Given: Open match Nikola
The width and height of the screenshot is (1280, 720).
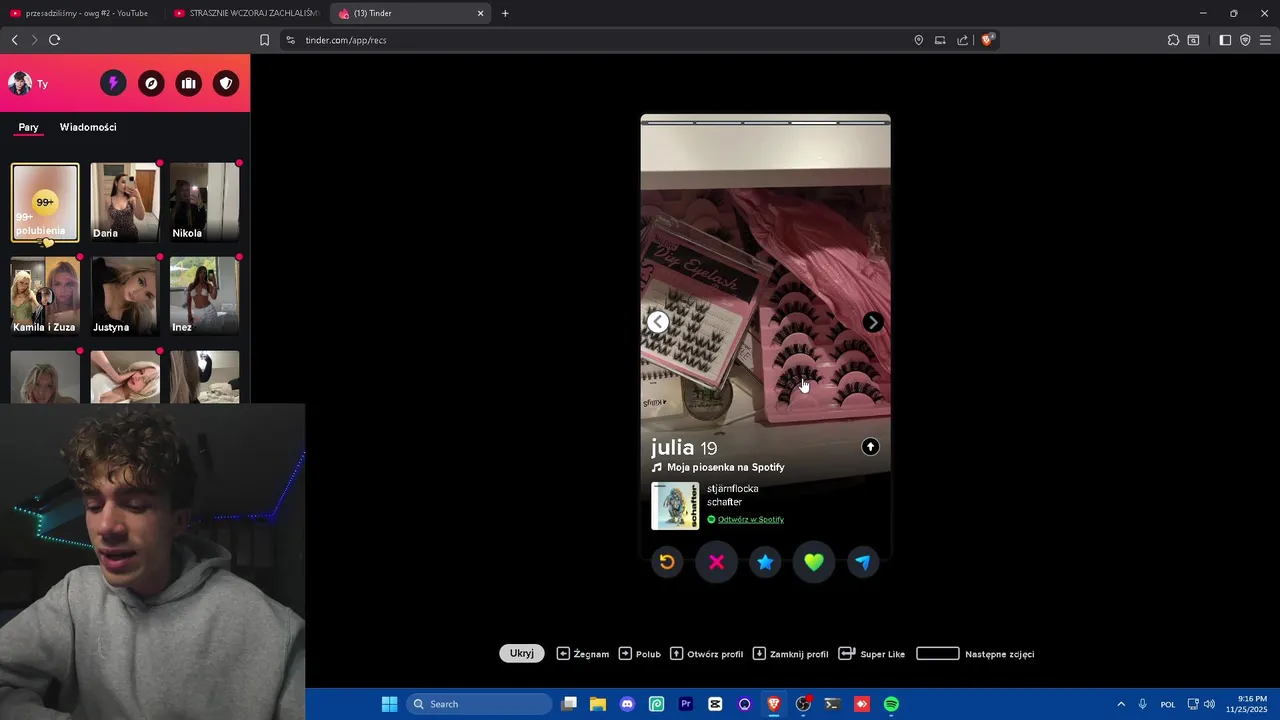Looking at the screenshot, I should (x=204, y=202).
